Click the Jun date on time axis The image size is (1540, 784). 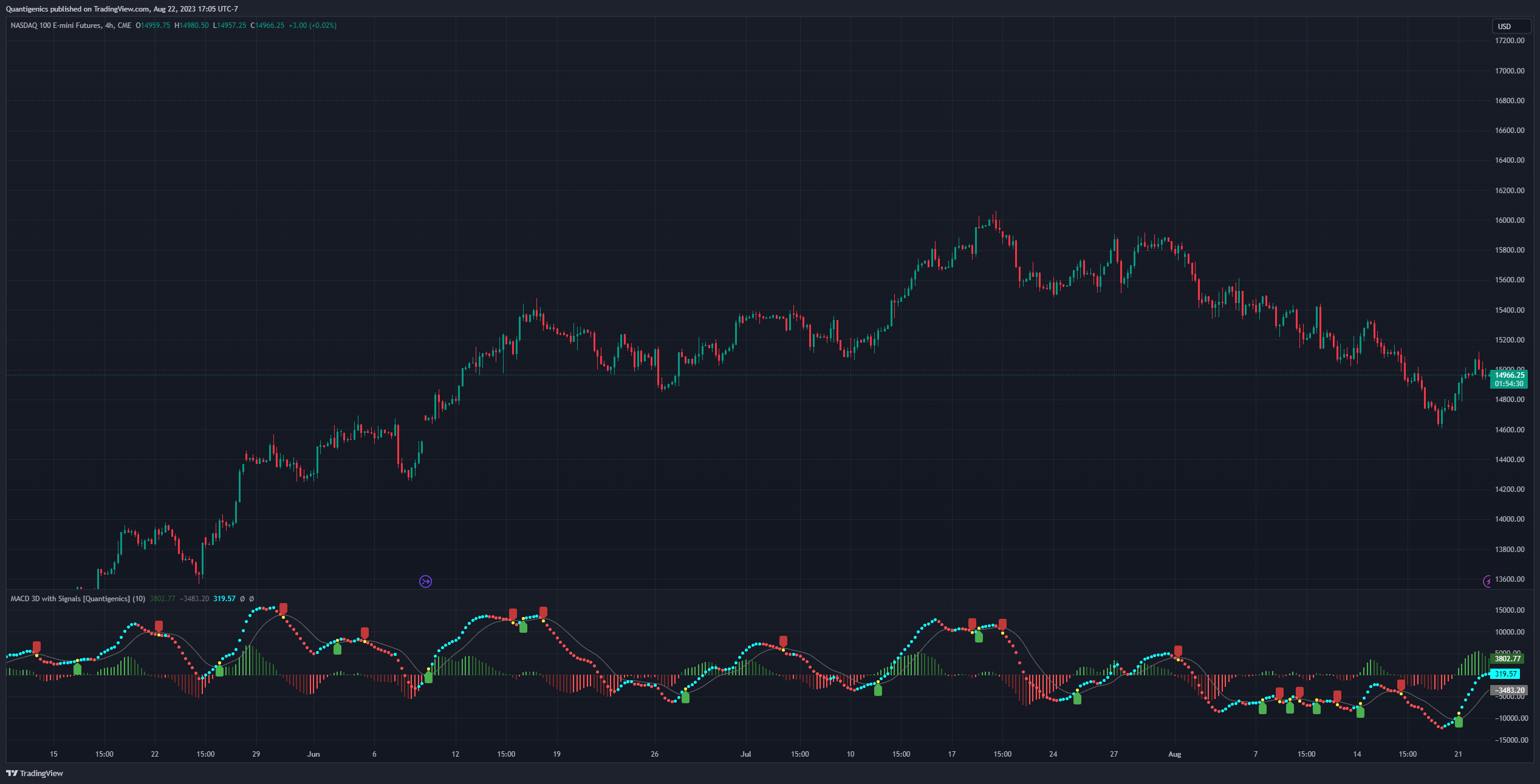point(313,754)
